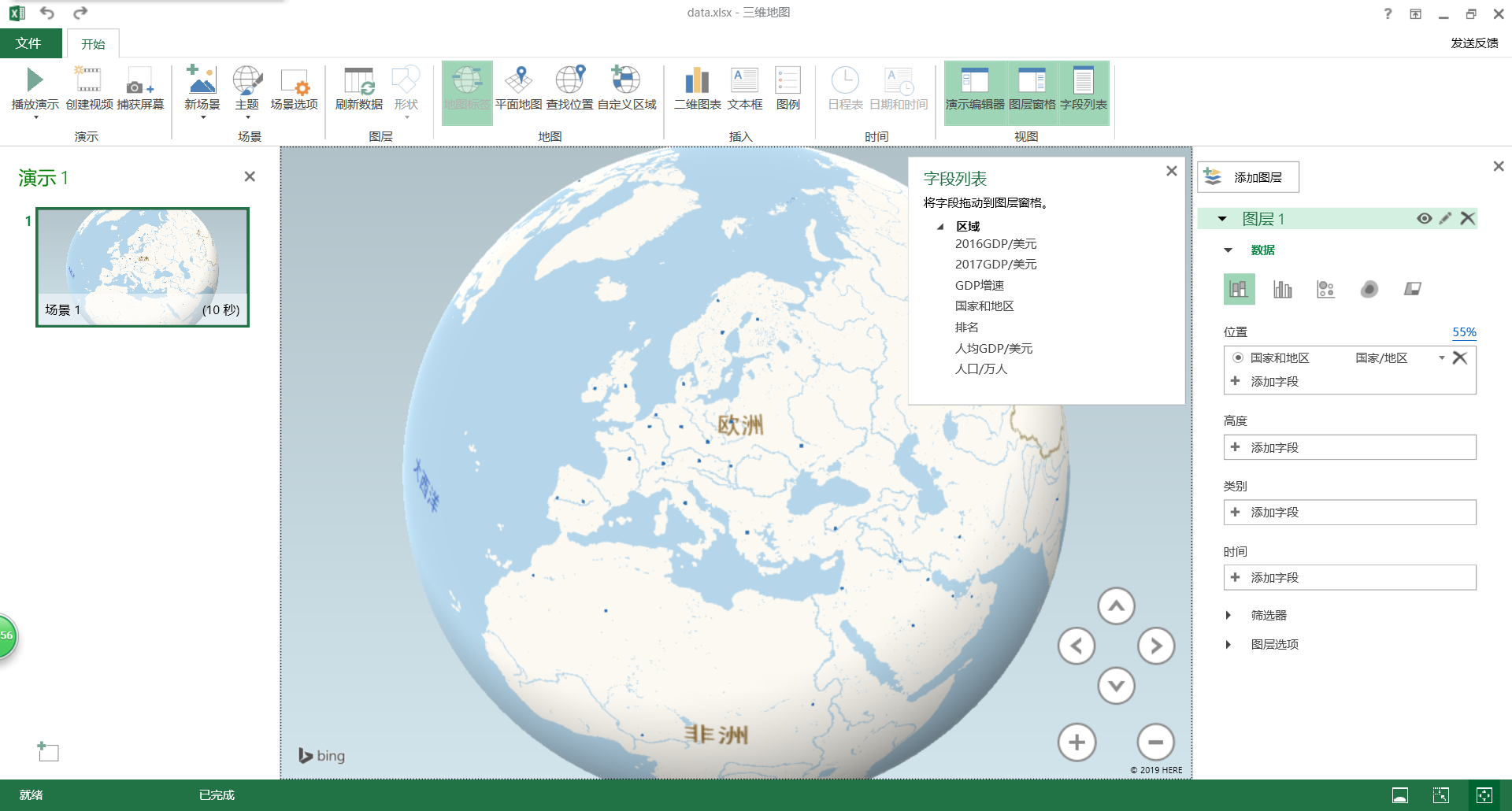Click the 捕获屏幕 capture screen icon
The height and width of the screenshot is (811, 1512).
(x=140, y=80)
